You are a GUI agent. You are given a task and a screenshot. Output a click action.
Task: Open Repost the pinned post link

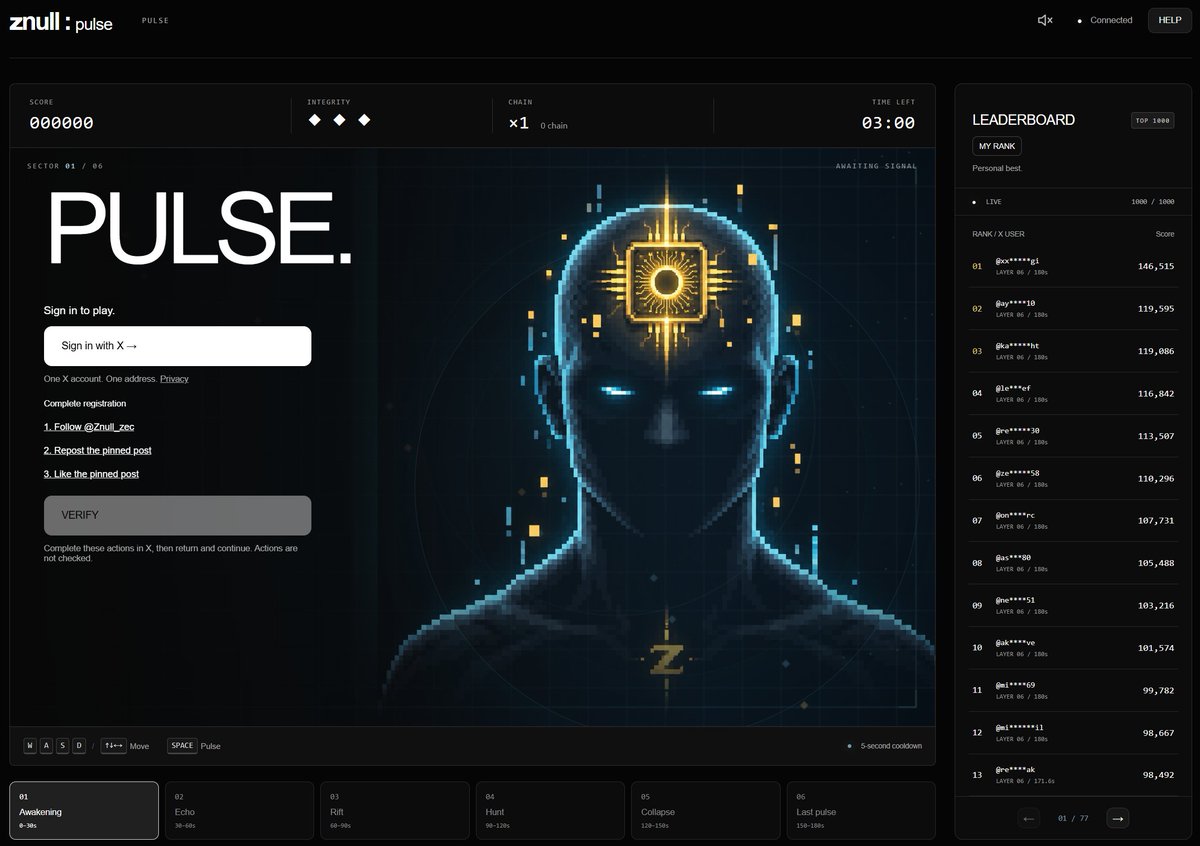tap(98, 451)
